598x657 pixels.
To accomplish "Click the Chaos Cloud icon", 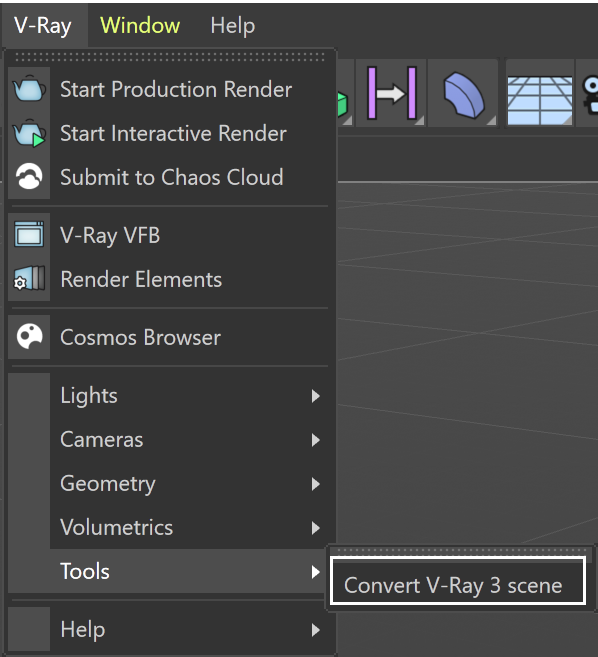I will click(x=29, y=176).
